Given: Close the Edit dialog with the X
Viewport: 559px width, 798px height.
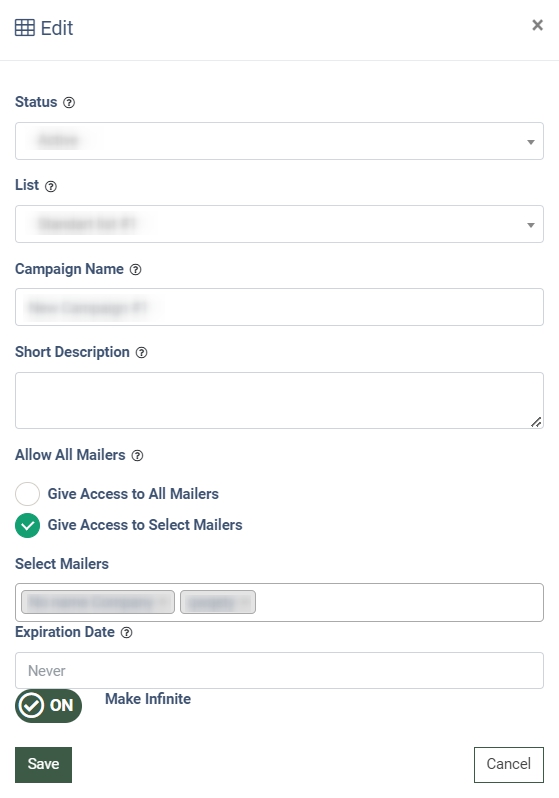Looking at the screenshot, I should pyautogui.click(x=537, y=25).
